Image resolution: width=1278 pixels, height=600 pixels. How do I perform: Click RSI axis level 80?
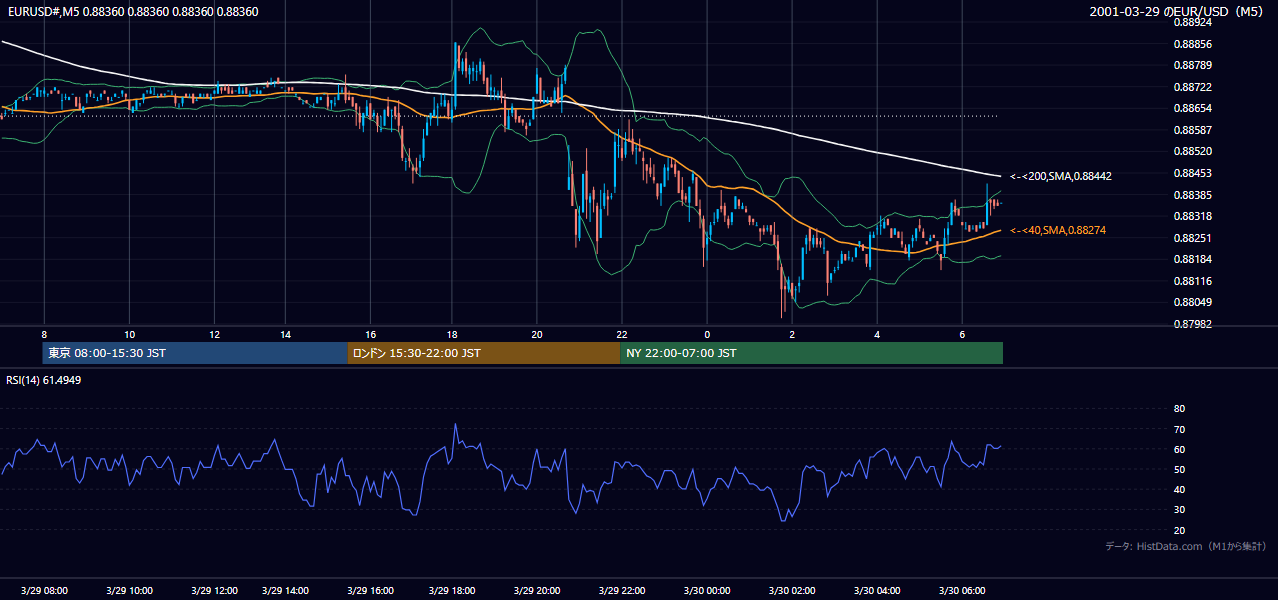click(1179, 409)
